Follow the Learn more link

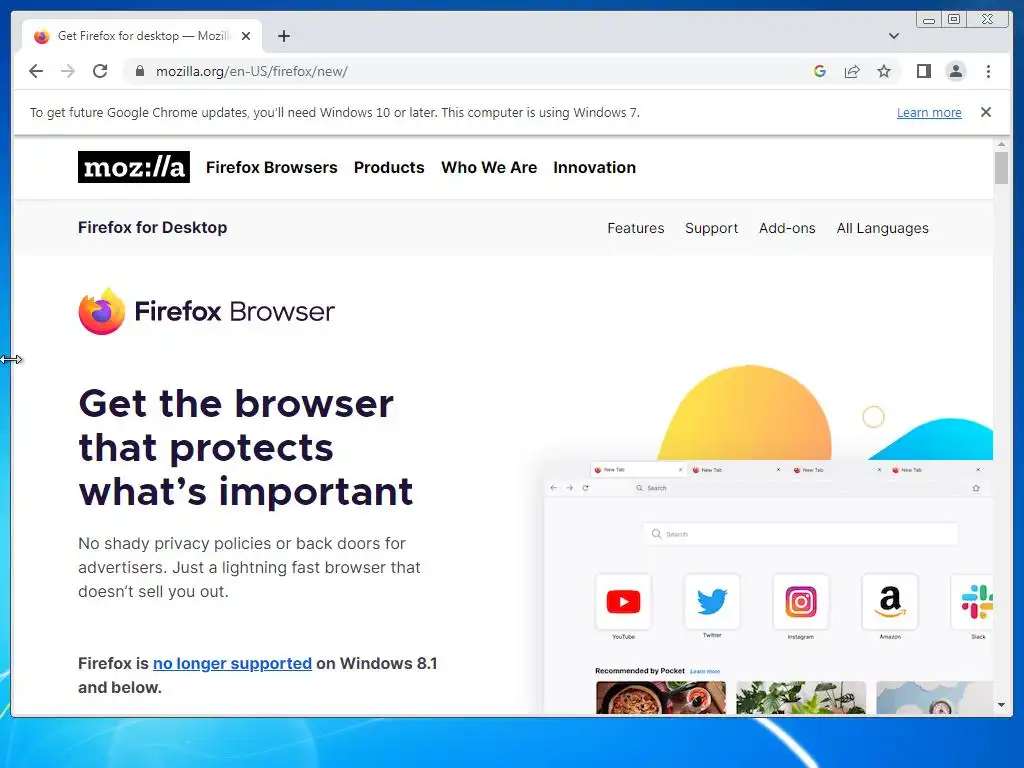(x=929, y=112)
